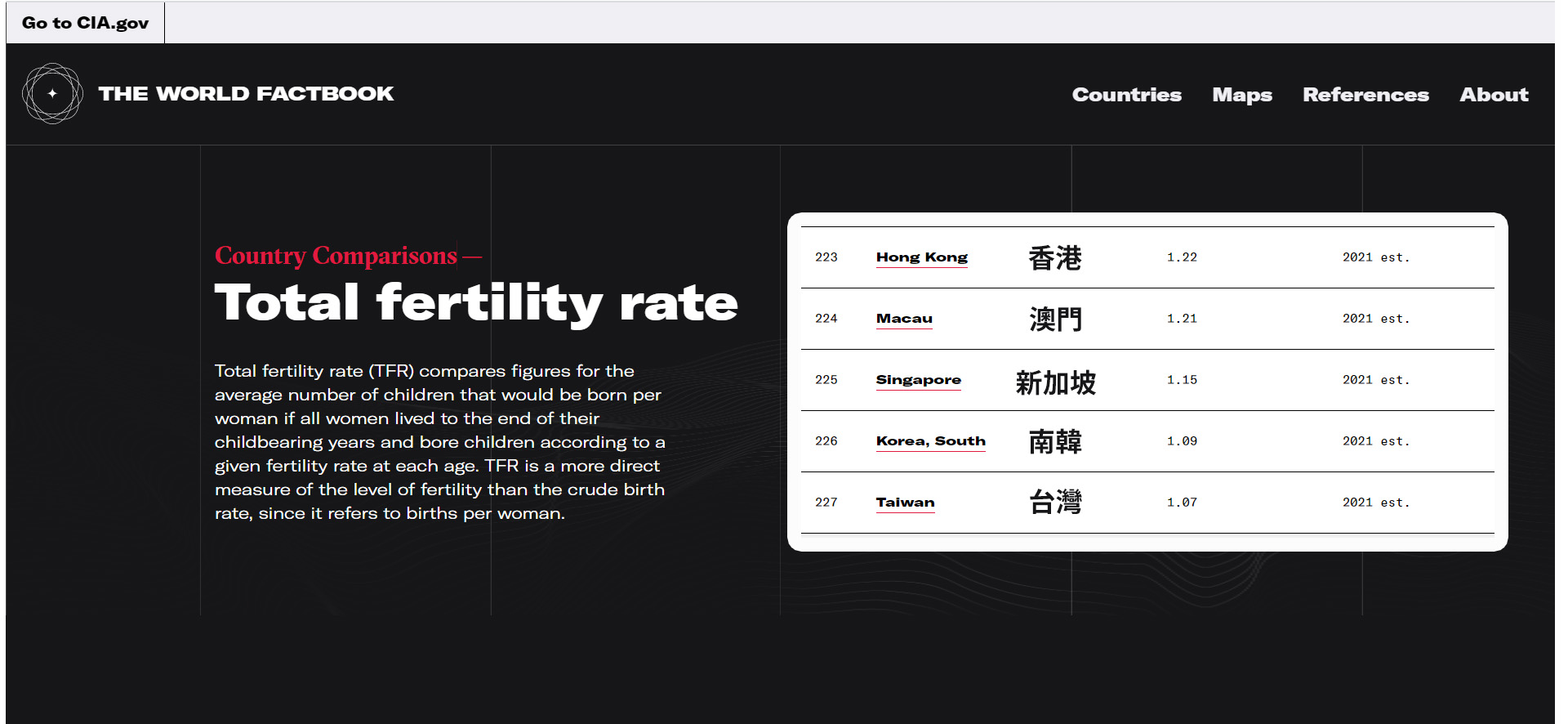The width and height of the screenshot is (1568, 724).
Task: Click the Chinese label 新加坡
Action: tap(1055, 382)
